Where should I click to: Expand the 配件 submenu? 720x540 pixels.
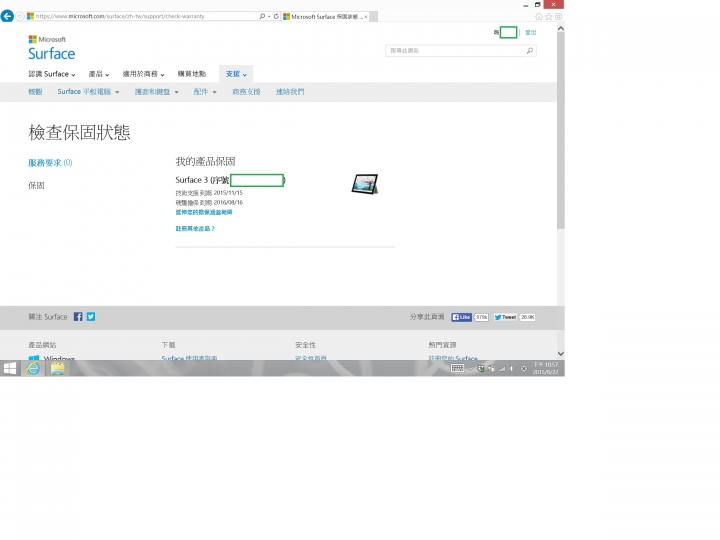pos(205,92)
